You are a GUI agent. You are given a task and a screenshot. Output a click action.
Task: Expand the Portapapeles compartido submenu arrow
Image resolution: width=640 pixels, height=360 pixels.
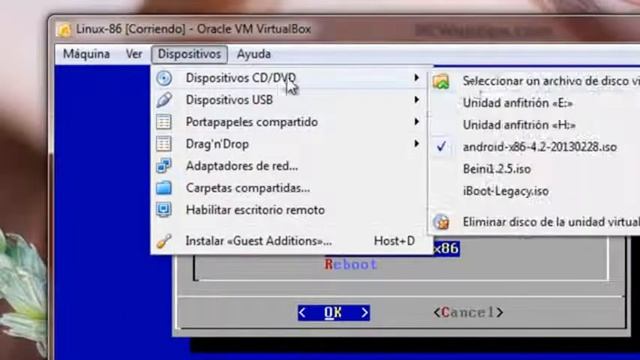416,122
